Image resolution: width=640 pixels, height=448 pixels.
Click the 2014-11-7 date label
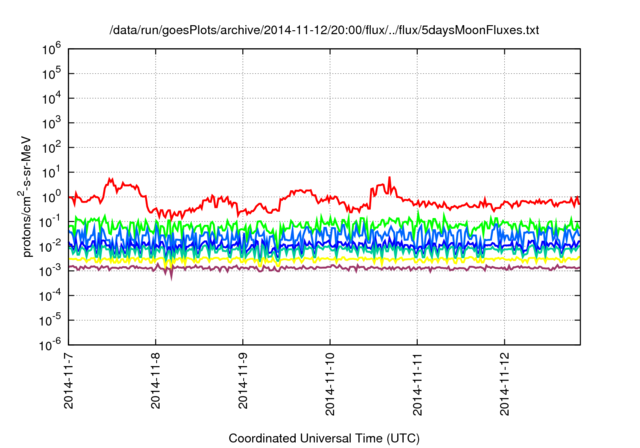coord(69,380)
